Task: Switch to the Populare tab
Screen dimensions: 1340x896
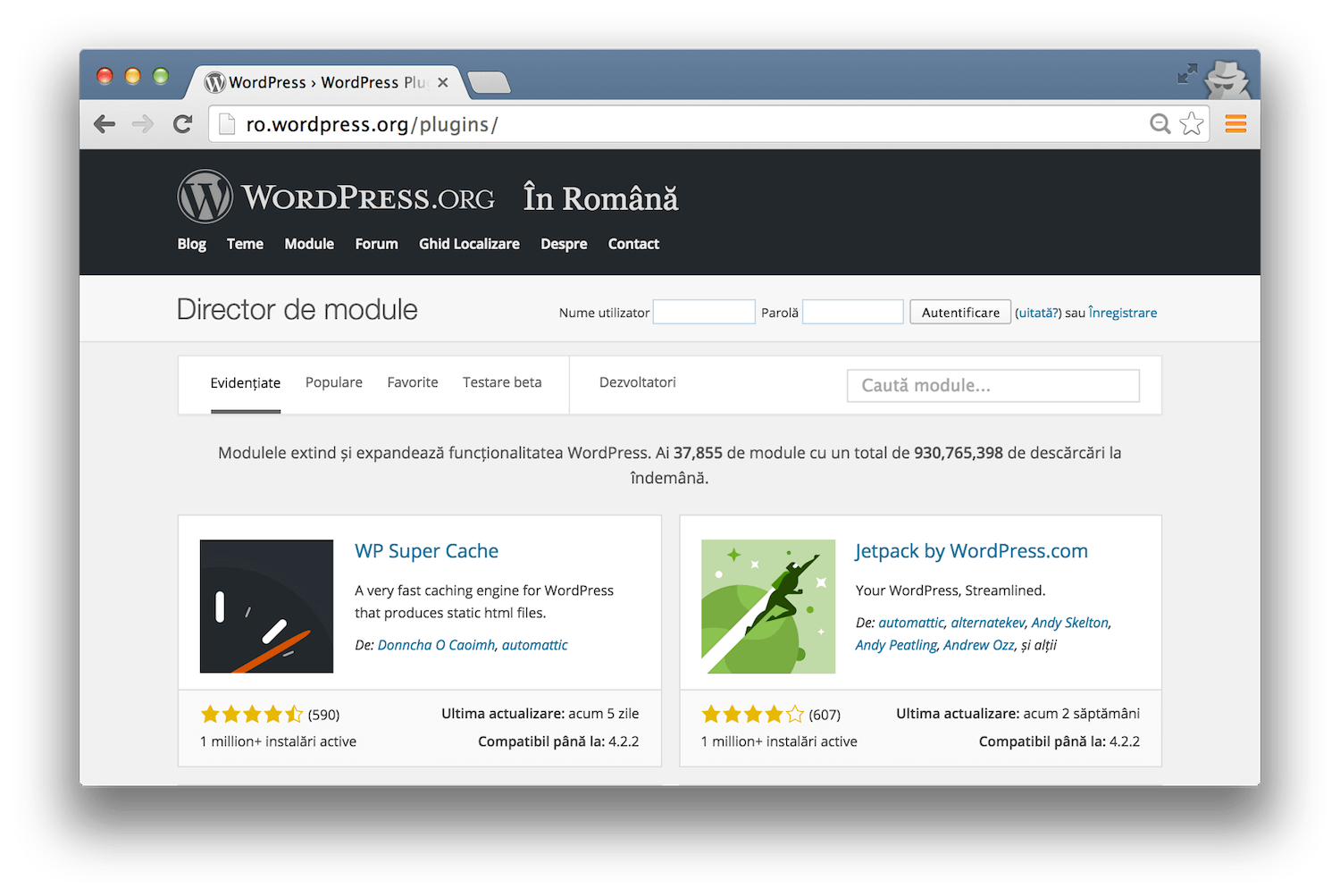Action: tap(334, 382)
